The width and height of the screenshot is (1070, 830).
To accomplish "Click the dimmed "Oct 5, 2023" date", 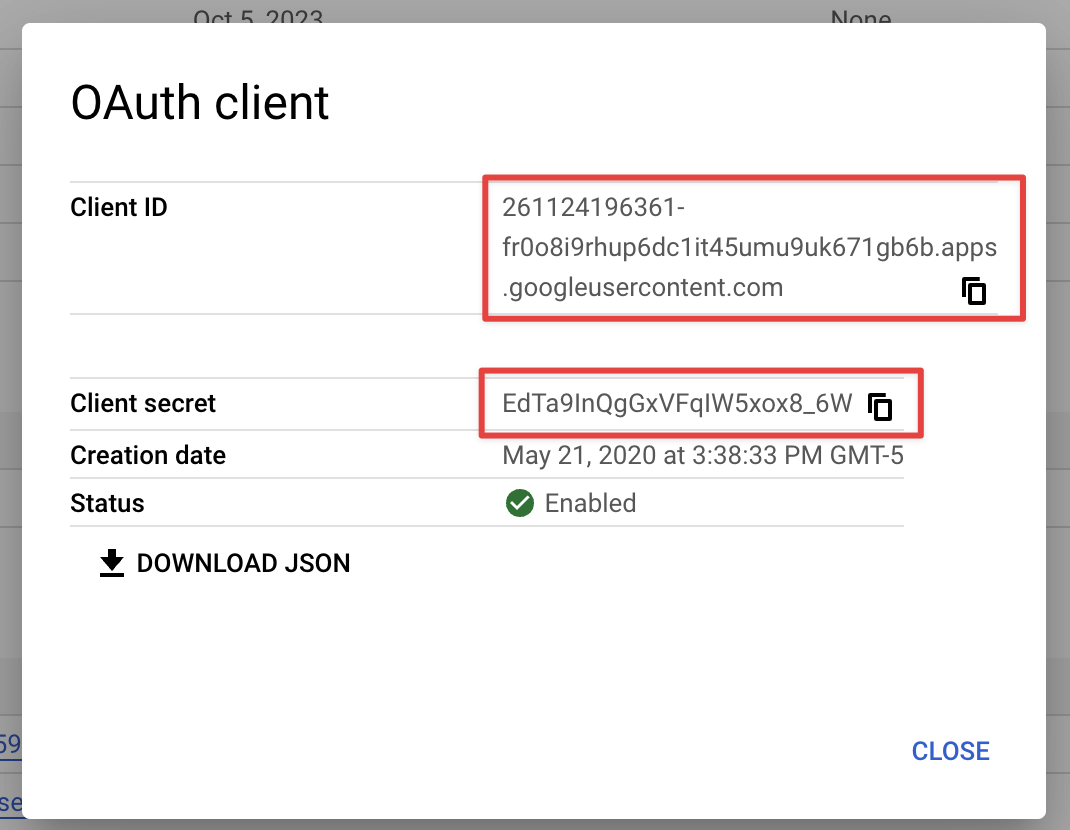I will click(258, 15).
